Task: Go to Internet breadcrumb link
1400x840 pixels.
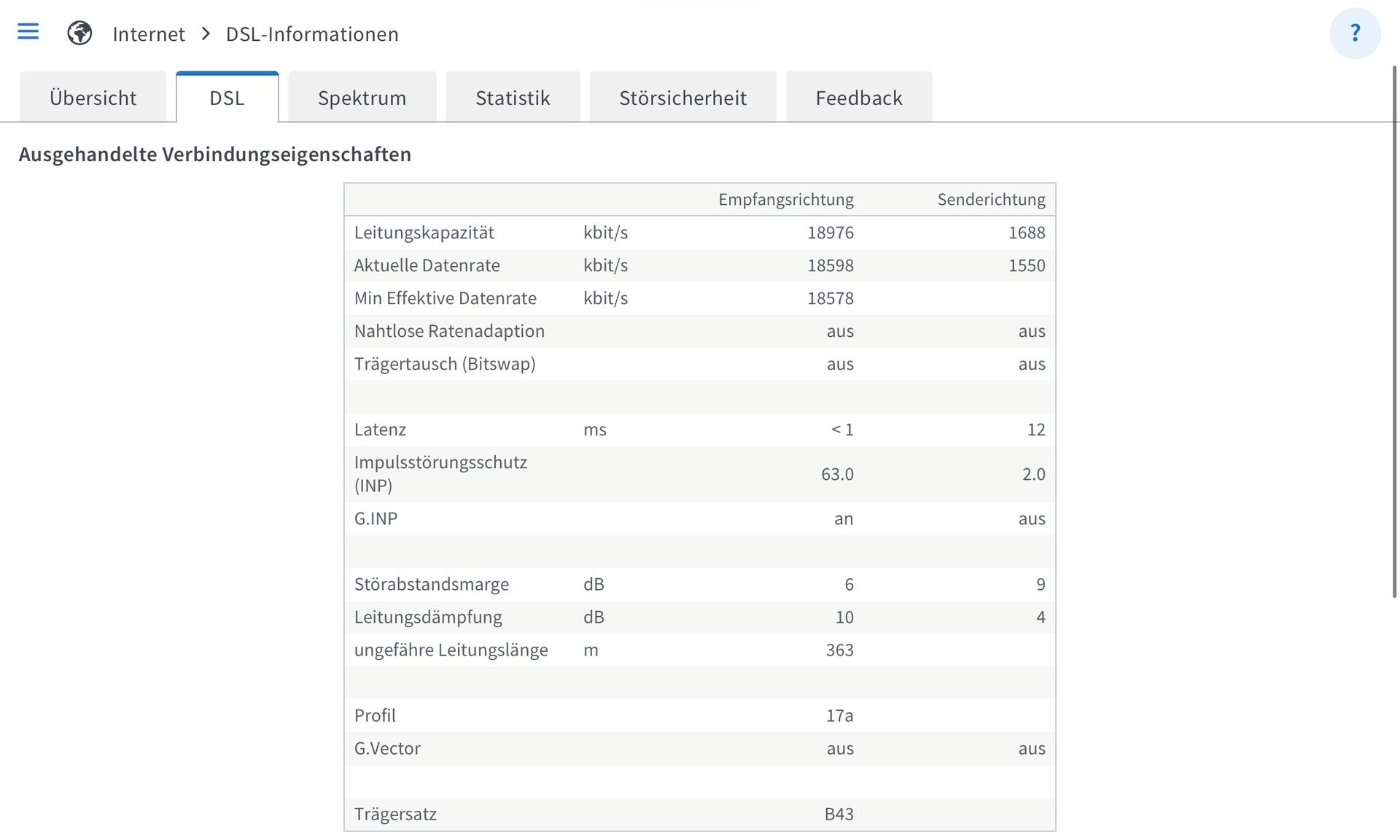Action: (149, 34)
